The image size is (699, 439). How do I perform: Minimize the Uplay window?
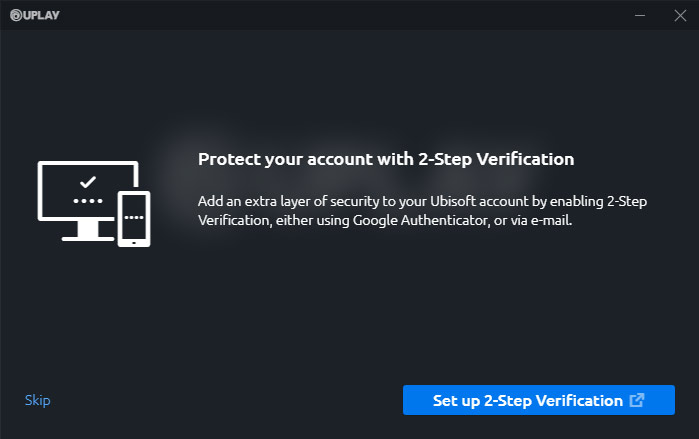(x=641, y=15)
